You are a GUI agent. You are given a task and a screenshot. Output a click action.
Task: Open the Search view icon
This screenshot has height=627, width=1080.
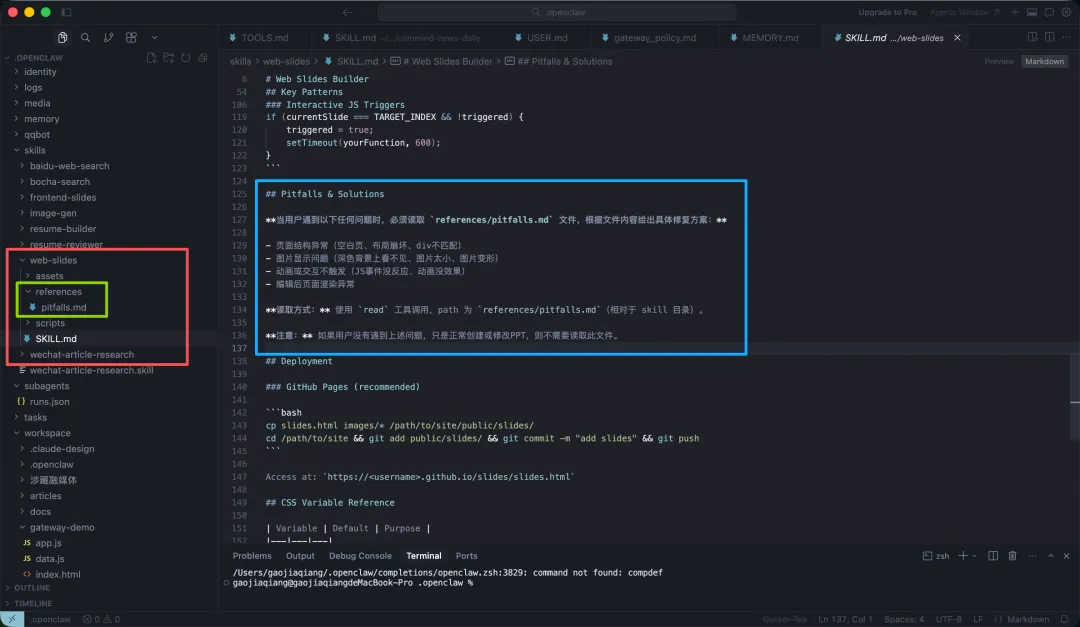[85, 37]
